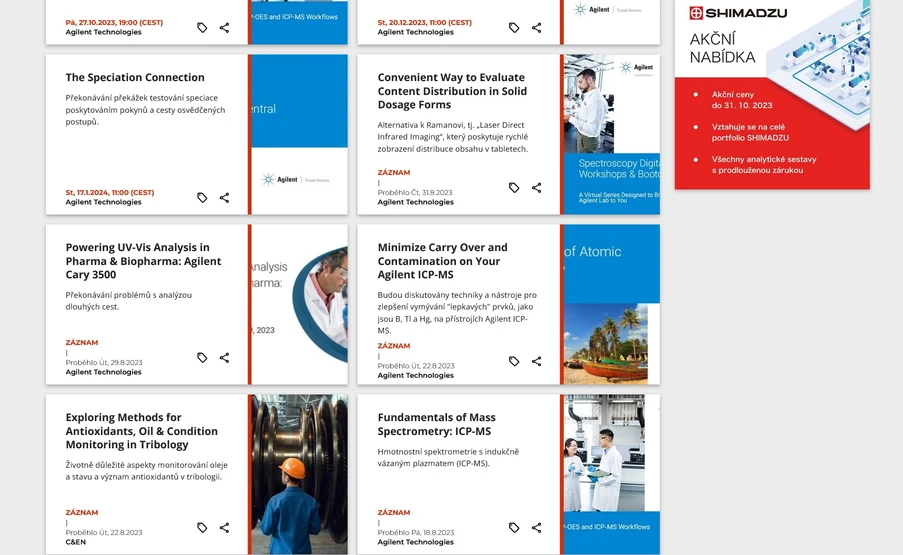Click thumbnail of The Speciation Connection card
This screenshot has height=555, width=903.
coord(299,134)
